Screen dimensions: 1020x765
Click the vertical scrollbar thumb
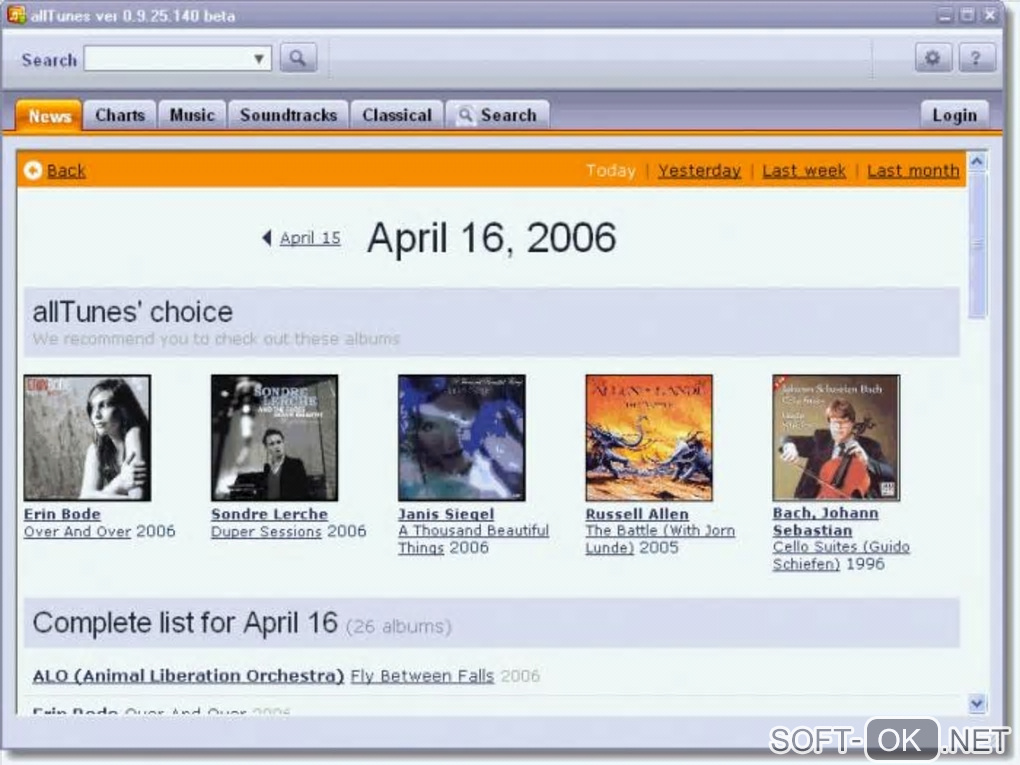pos(977,245)
